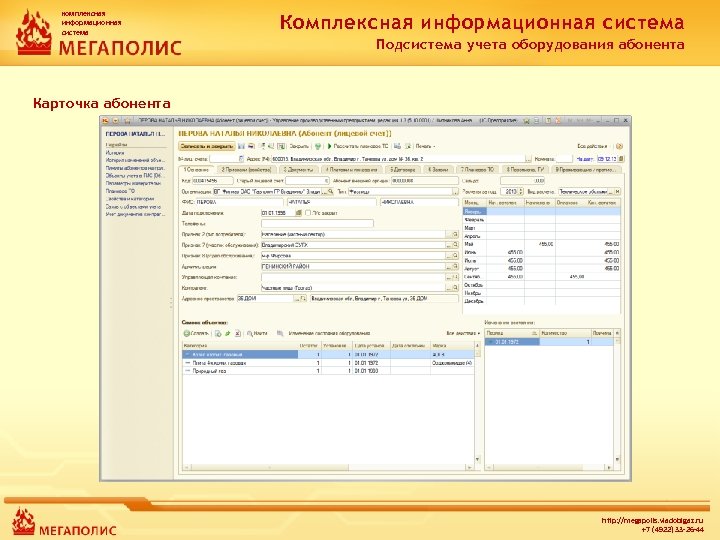Click into the 'Телефоны' input field
720x540 pixels.
(317, 223)
